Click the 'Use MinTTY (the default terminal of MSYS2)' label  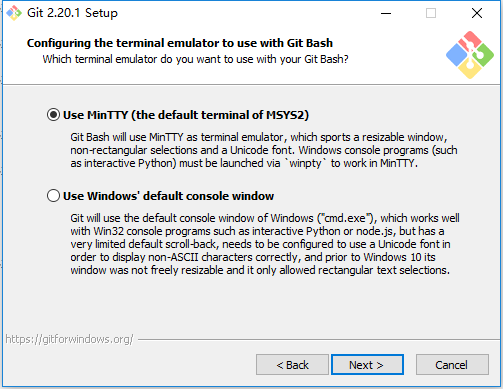pos(186,115)
